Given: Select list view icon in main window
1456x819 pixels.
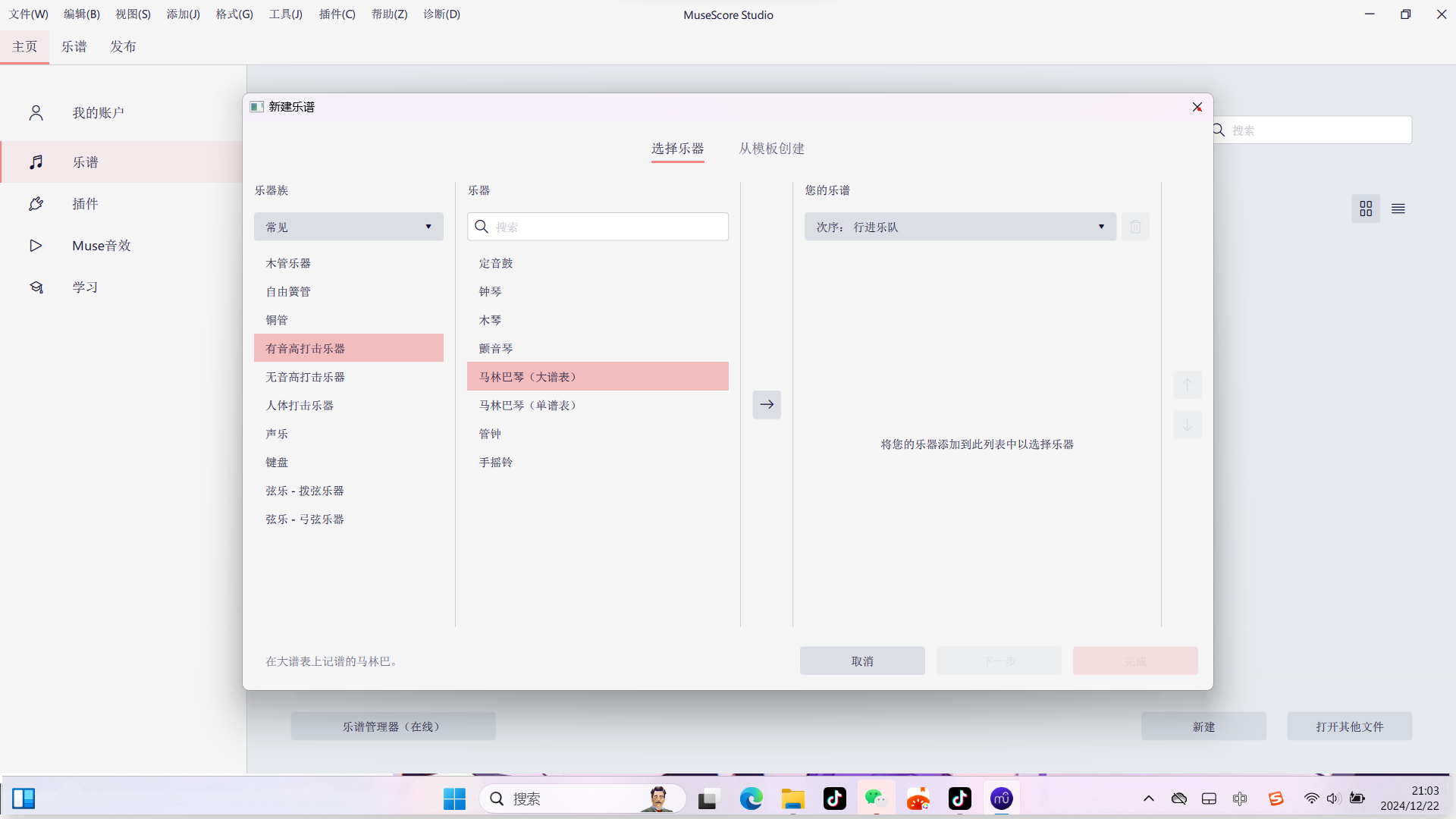Looking at the screenshot, I should (x=1398, y=209).
